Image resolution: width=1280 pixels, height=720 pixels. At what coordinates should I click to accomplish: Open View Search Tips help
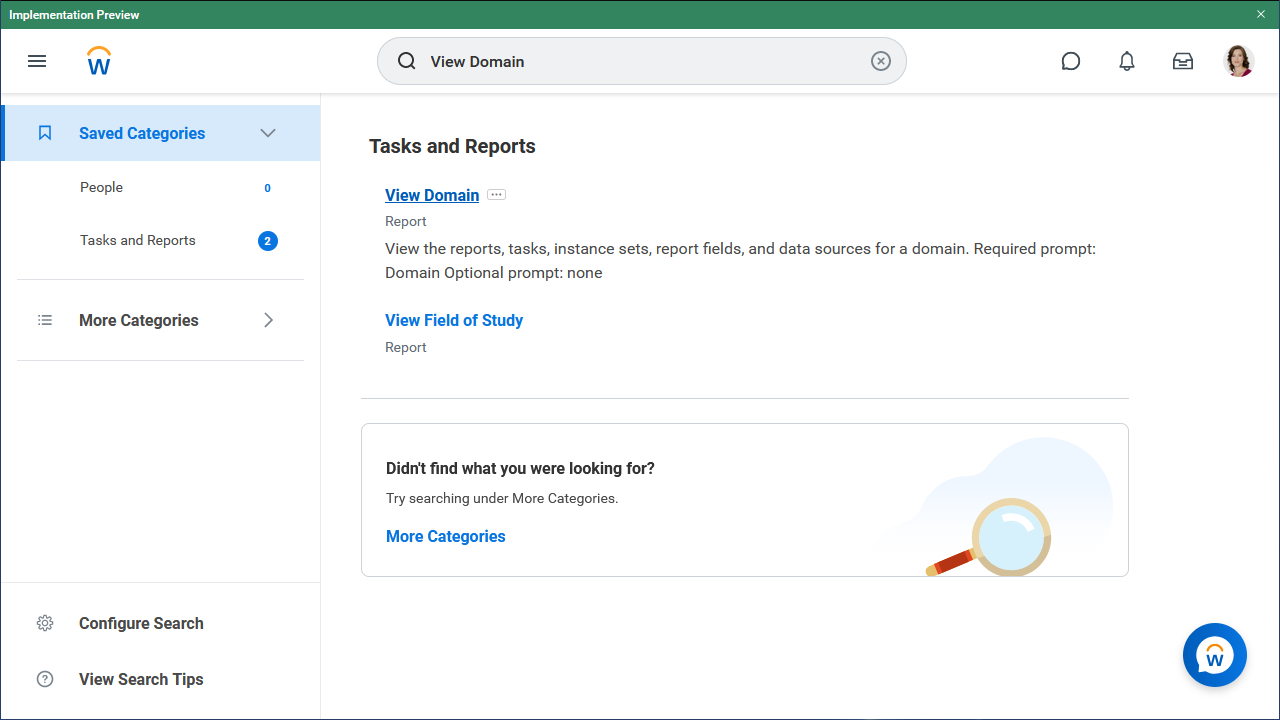point(140,679)
